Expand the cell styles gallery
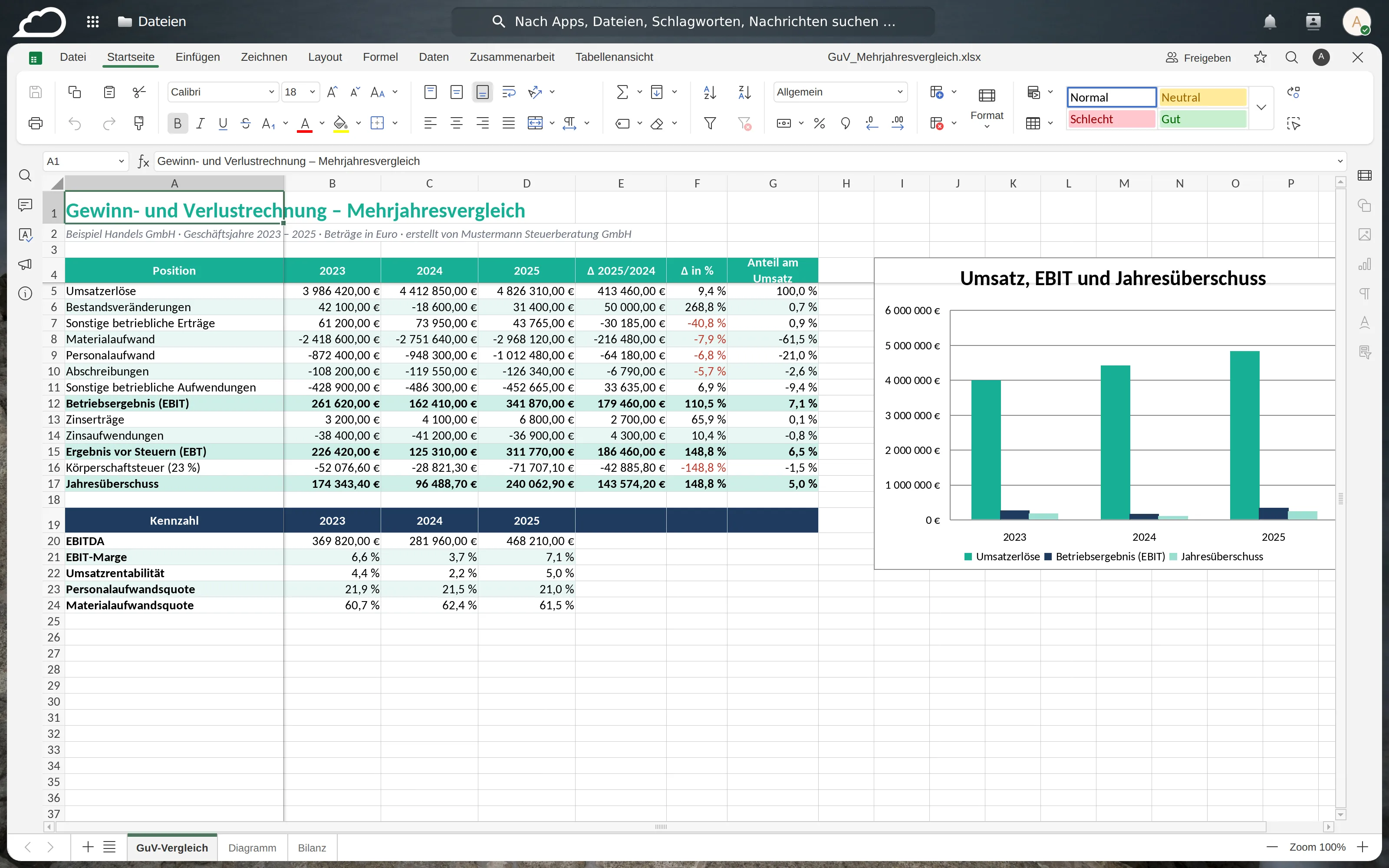The height and width of the screenshot is (868, 1389). [1261, 107]
